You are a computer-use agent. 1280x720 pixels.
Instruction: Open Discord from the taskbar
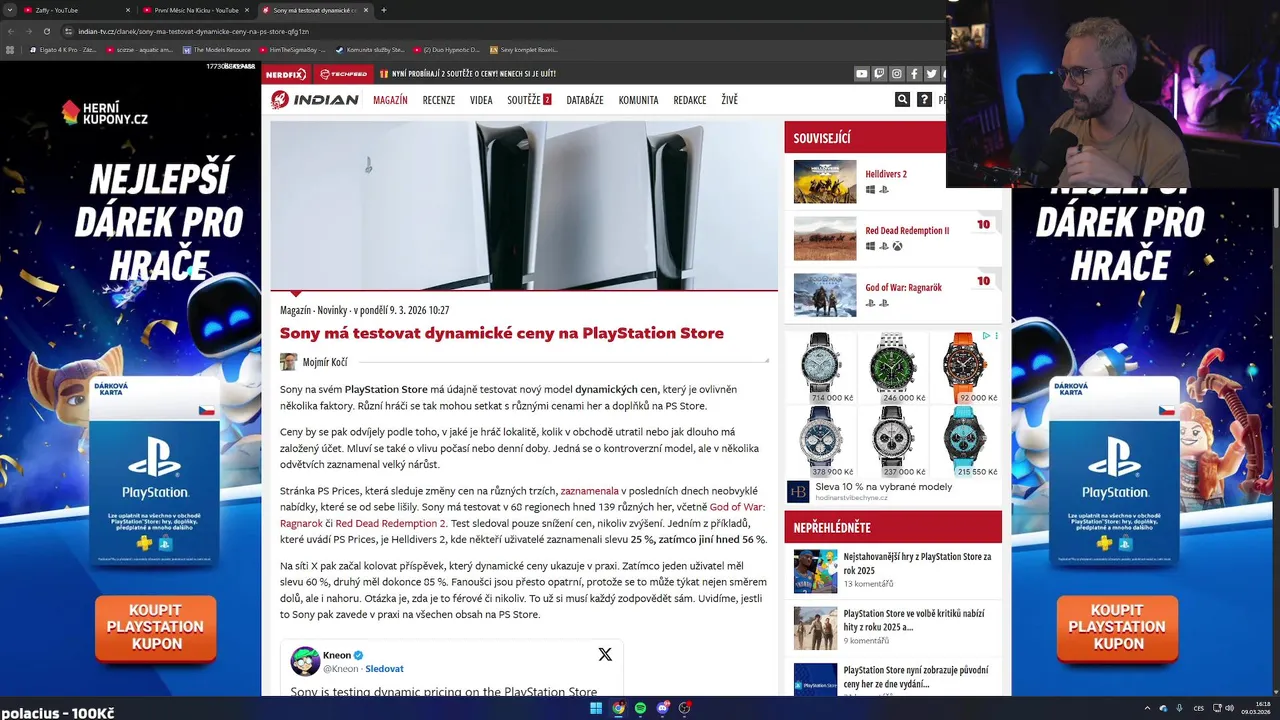point(662,708)
